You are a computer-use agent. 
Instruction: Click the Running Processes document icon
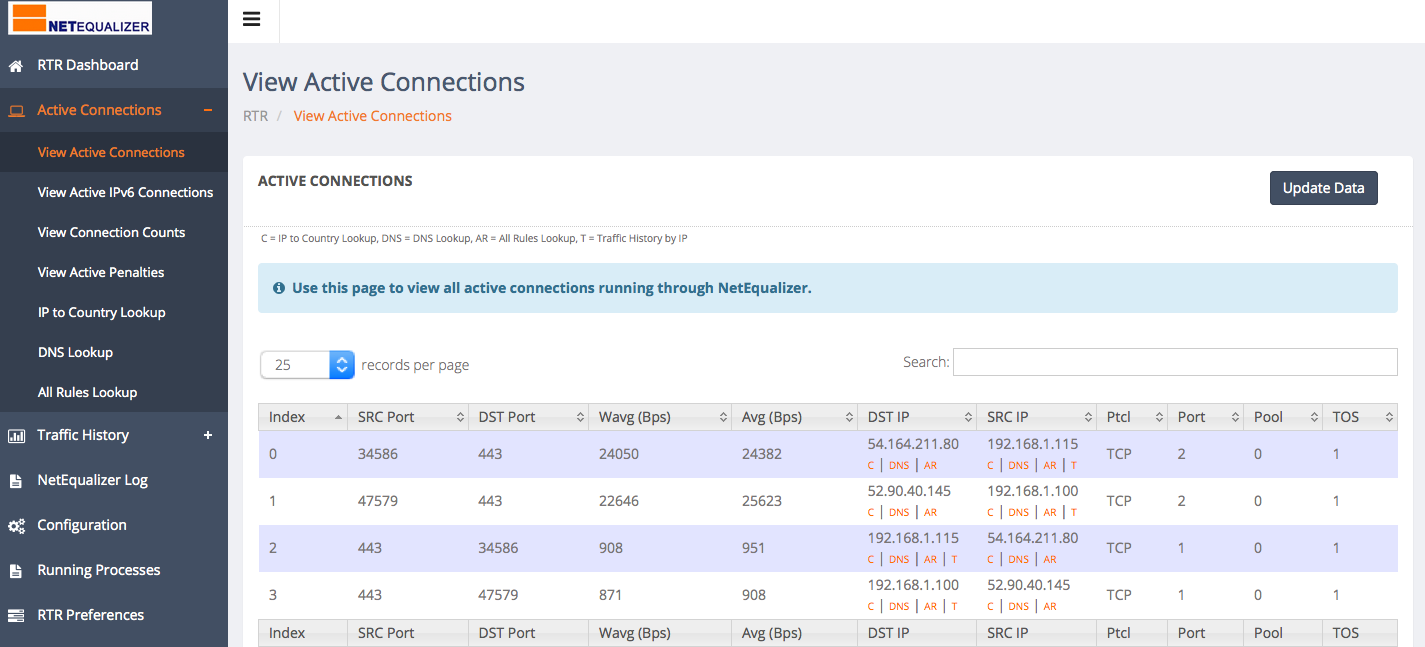click(x=16, y=571)
